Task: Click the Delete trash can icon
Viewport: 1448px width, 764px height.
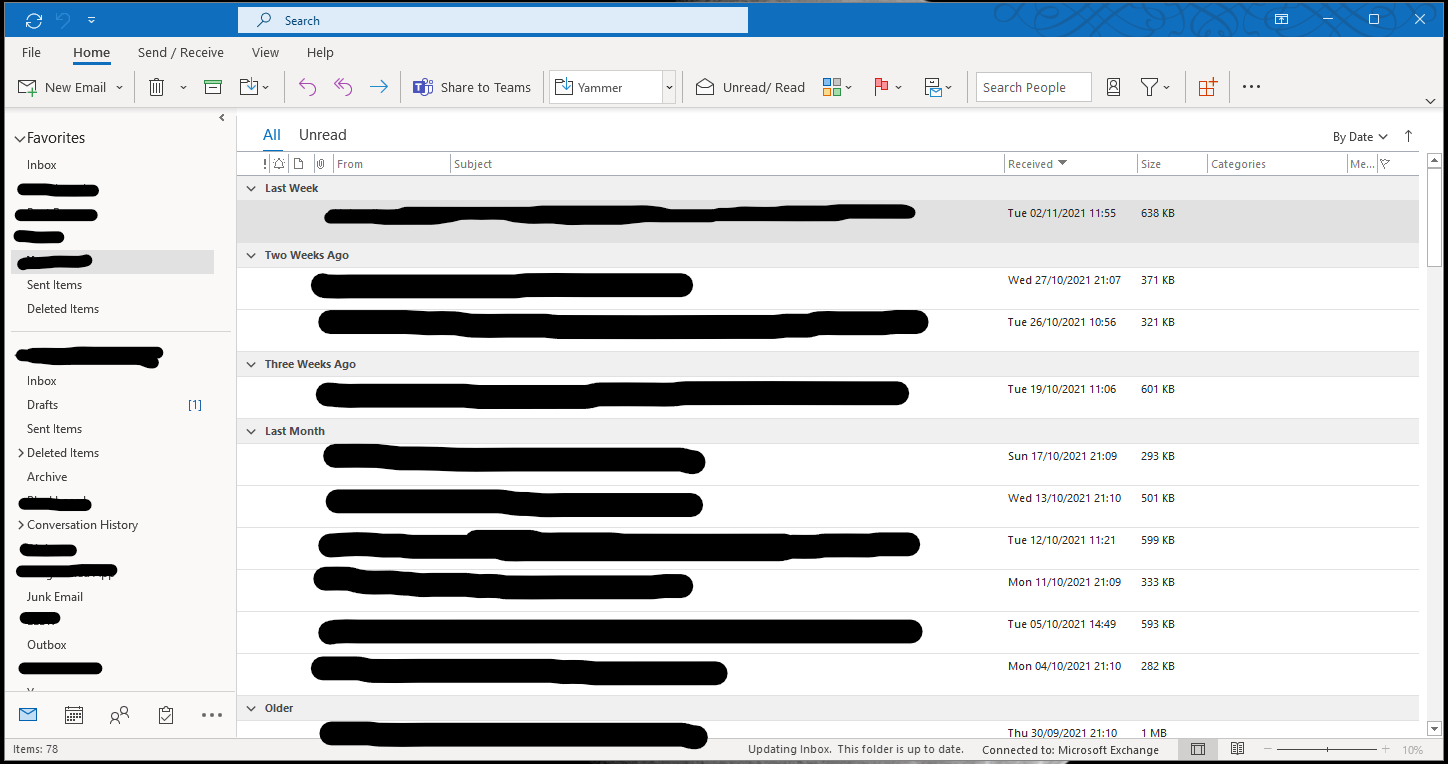Action: (156, 87)
